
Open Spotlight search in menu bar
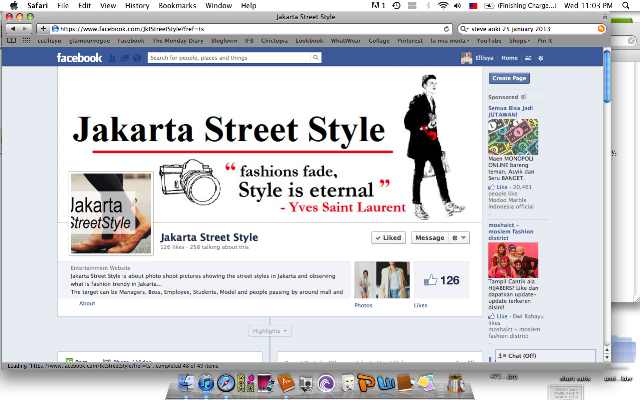click(625, 5)
